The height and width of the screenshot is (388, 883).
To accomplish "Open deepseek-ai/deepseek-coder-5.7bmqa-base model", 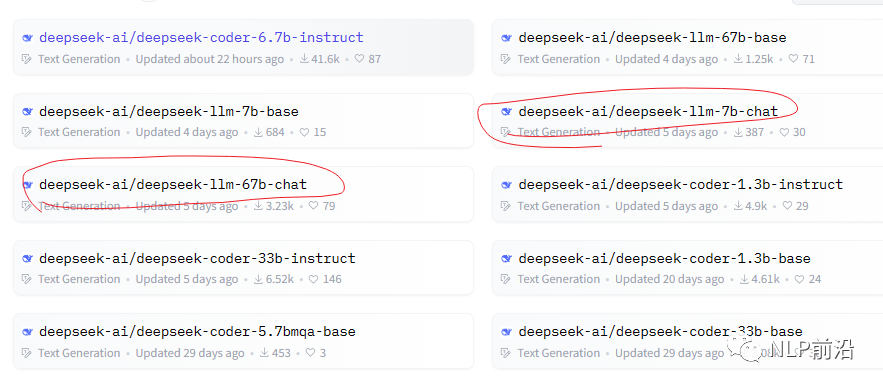I will 197,332.
